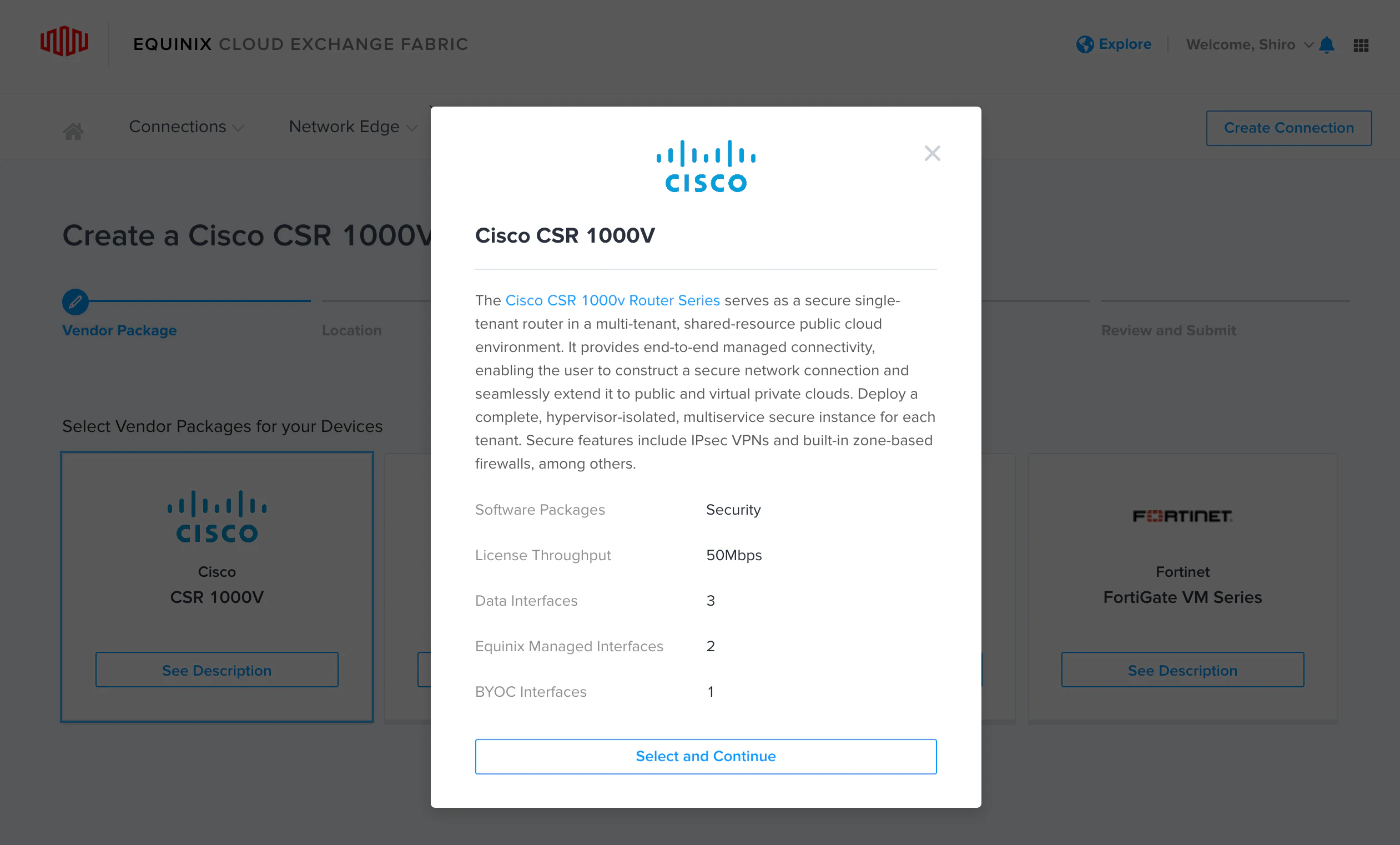Expand the Connections dropdown
Screen dimensions: 1400x845
(x=186, y=127)
